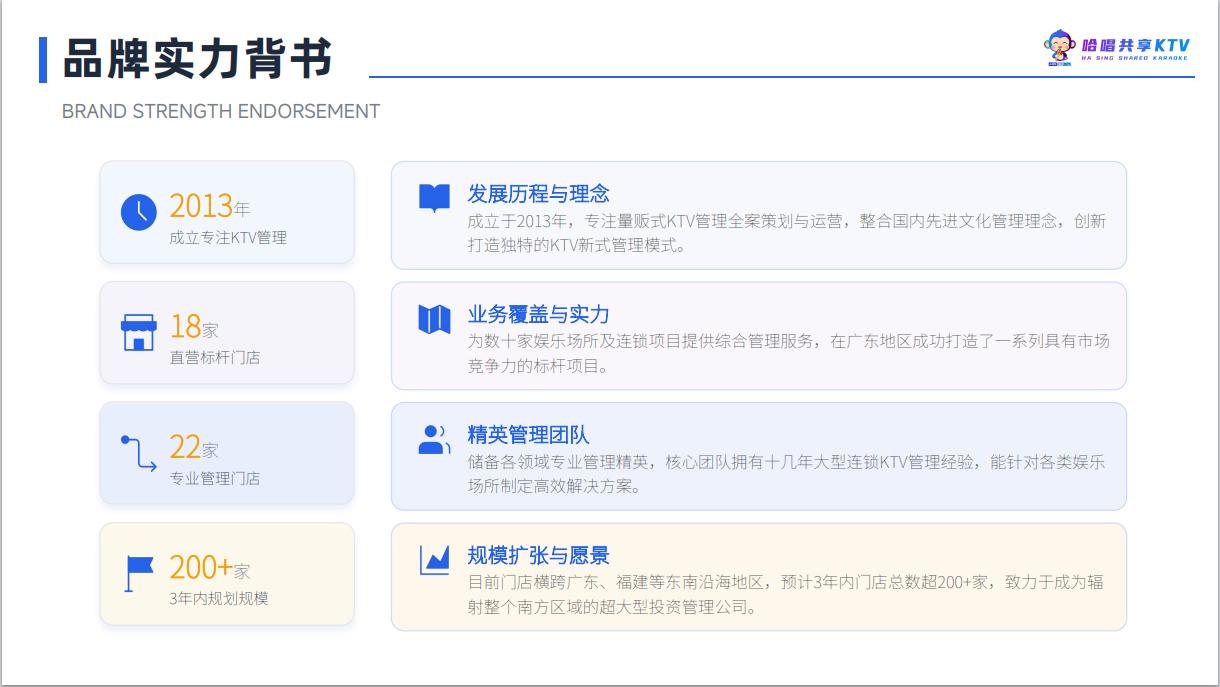Click the people icon beside 精英管理团队
The height and width of the screenshot is (687, 1220).
click(x=434, y=439)
